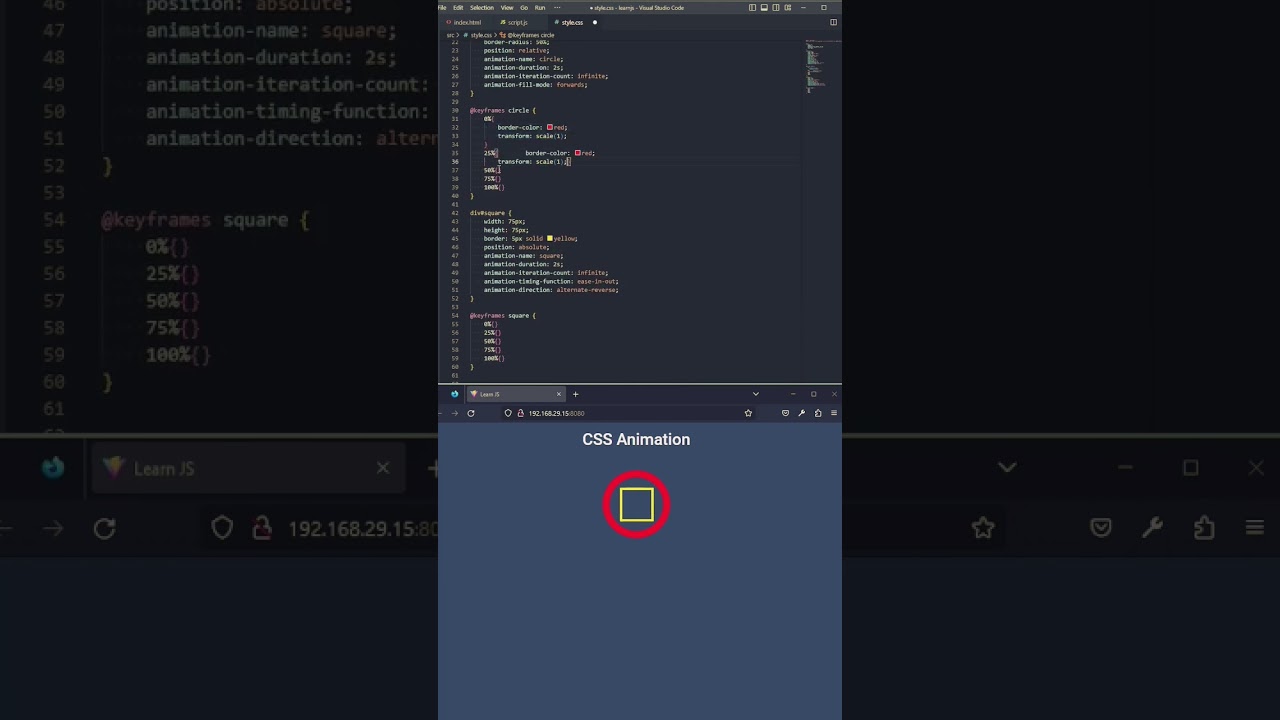The width and height of the screenshot is (1280, 720).
Task: Open Firefox View icon in browser
Action: click(454, 394)
